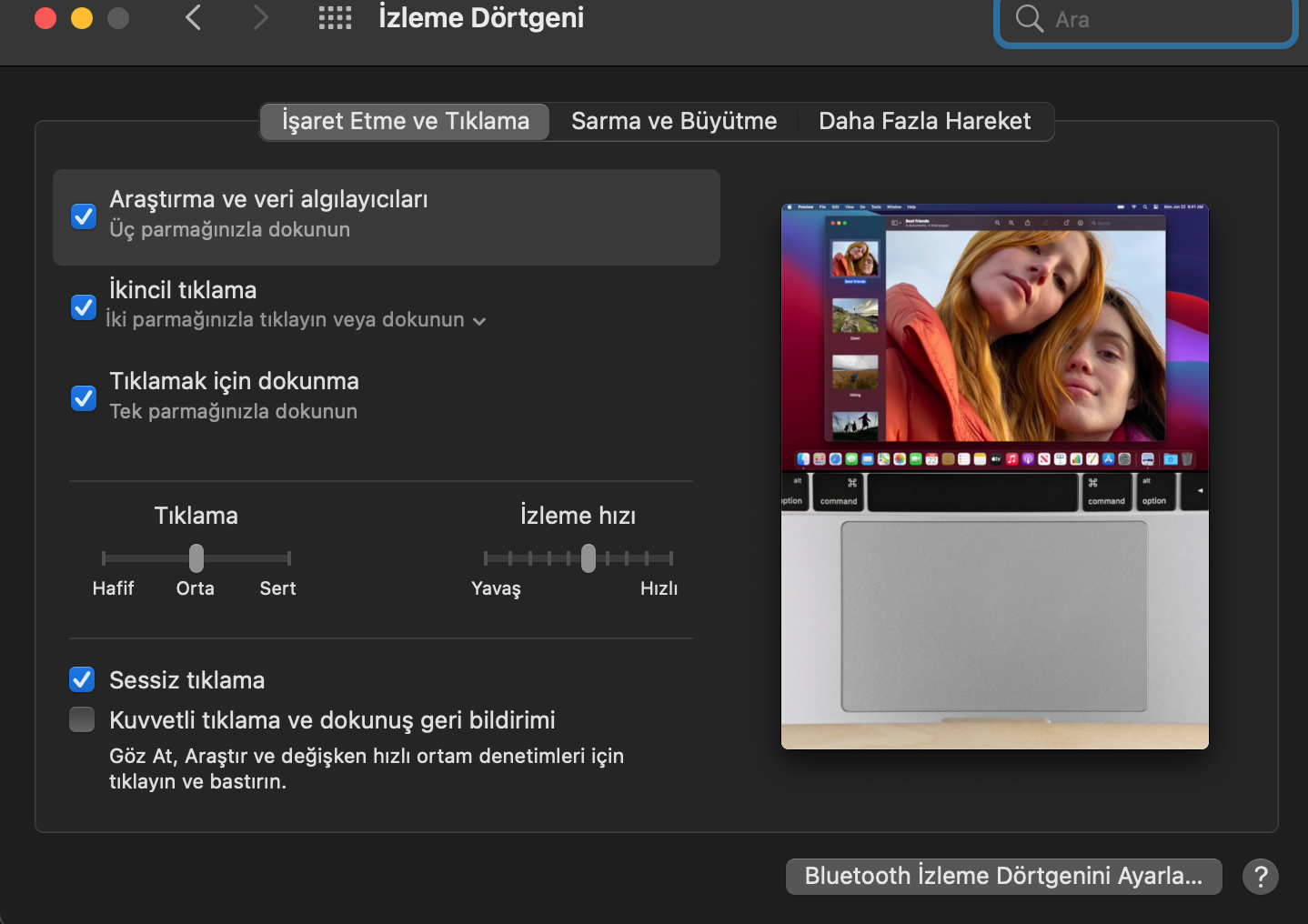Expand the İki parmağınızla tıklayın dropdown
The width and height of the screenshot is (1308, 924).
tap(478, 321)
